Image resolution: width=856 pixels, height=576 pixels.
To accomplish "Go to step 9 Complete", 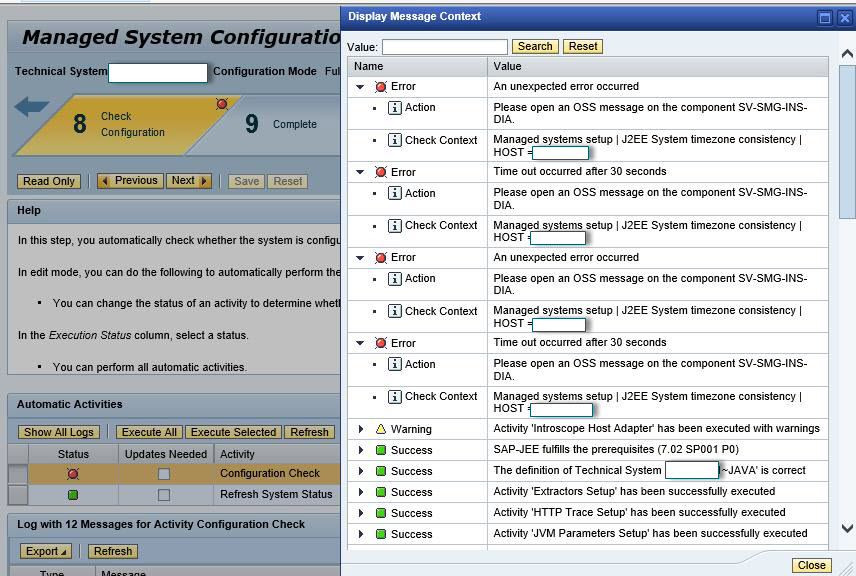I will (x=281, y=124).
